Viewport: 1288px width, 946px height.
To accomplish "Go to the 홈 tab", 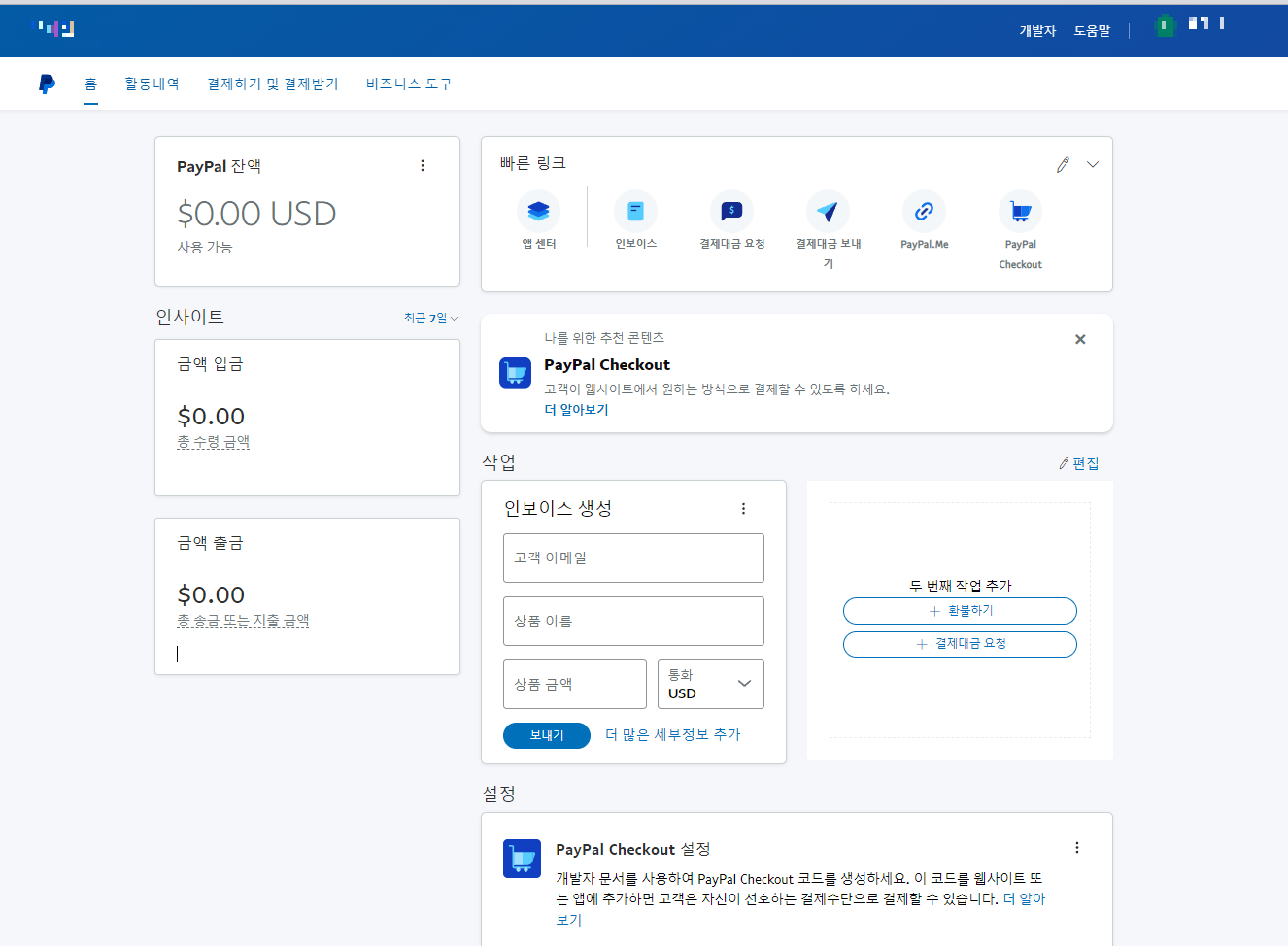I will [x=90, y=84].
